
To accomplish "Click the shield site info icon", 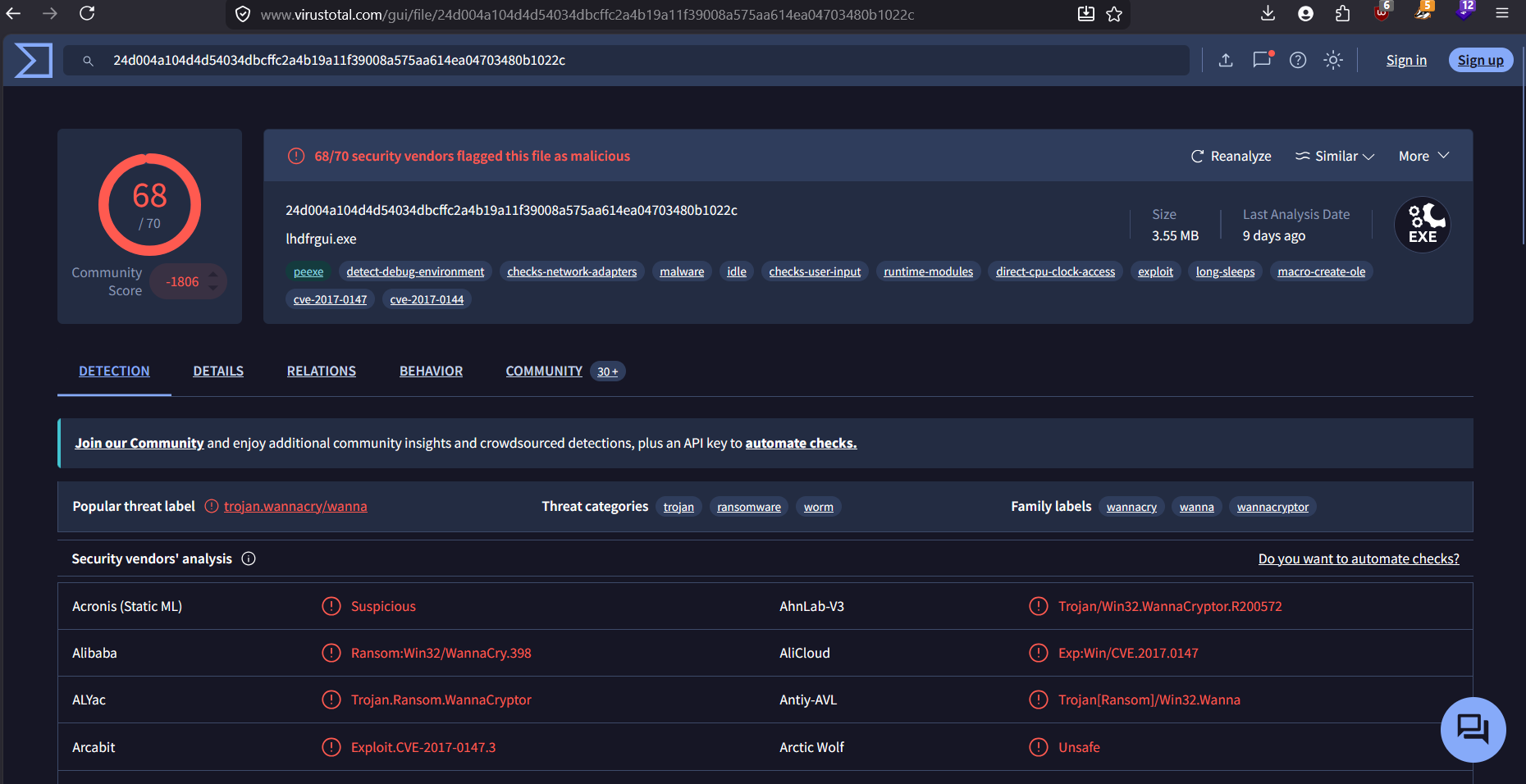I will pos(243,14).
